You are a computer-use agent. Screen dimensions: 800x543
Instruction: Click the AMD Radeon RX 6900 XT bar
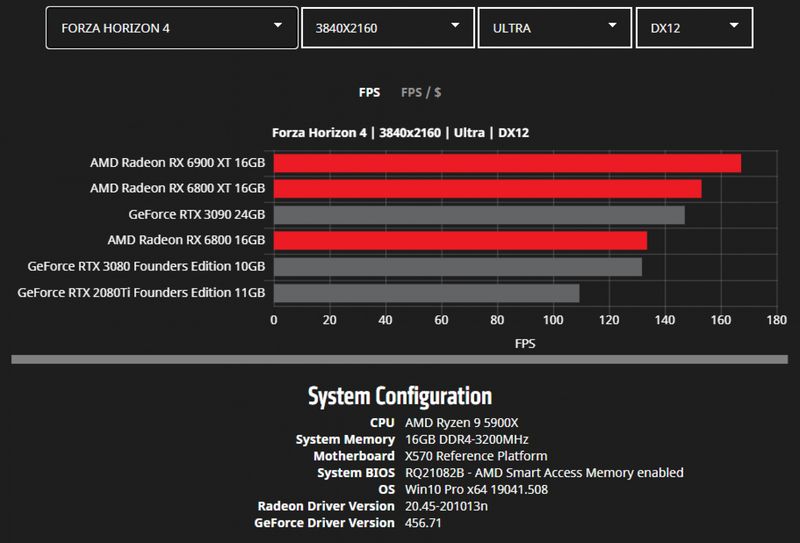[507, 163]
